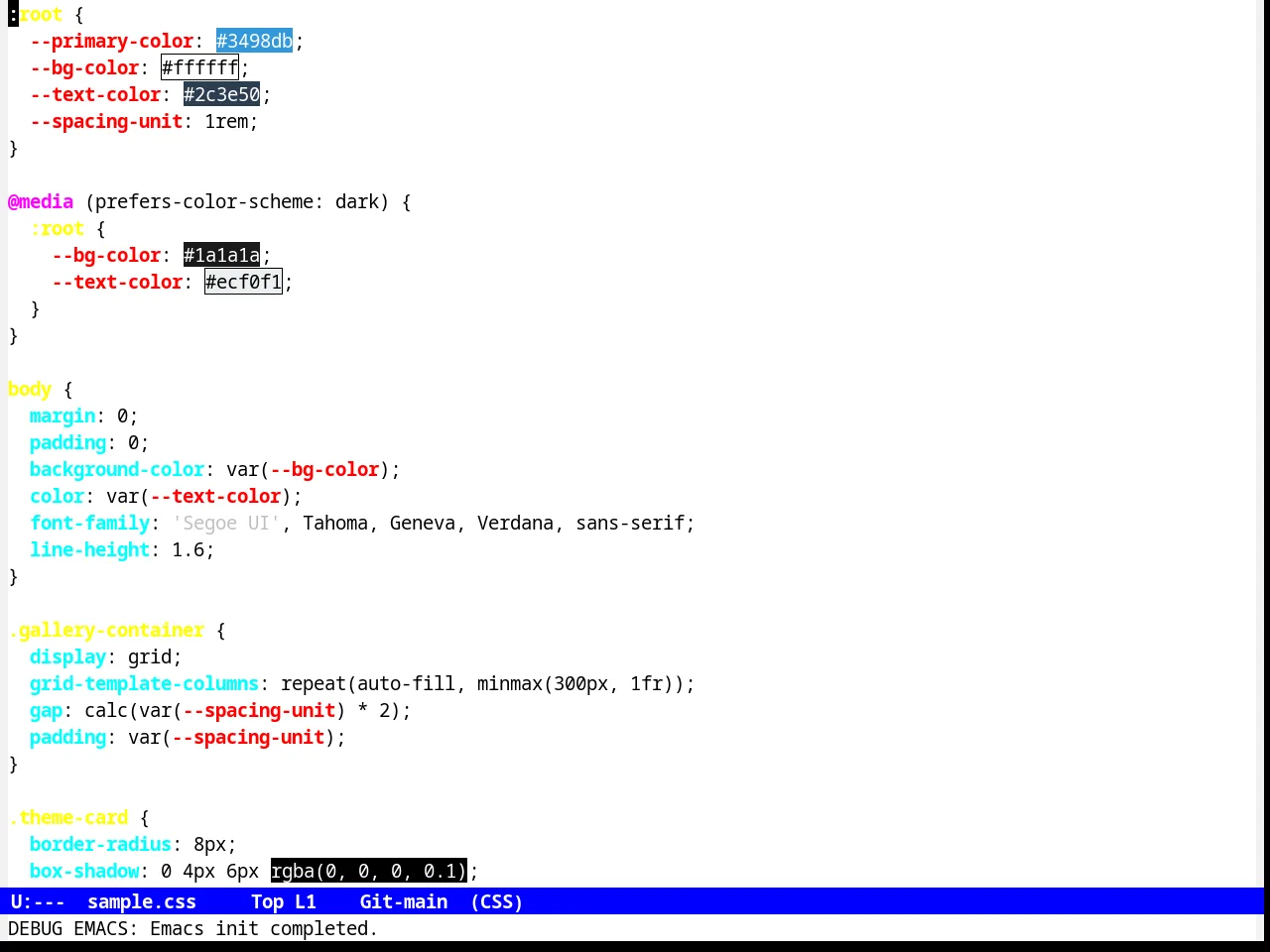Click the grid-template-columns property
Viewport: 1270px width, 952px height.
145,683
